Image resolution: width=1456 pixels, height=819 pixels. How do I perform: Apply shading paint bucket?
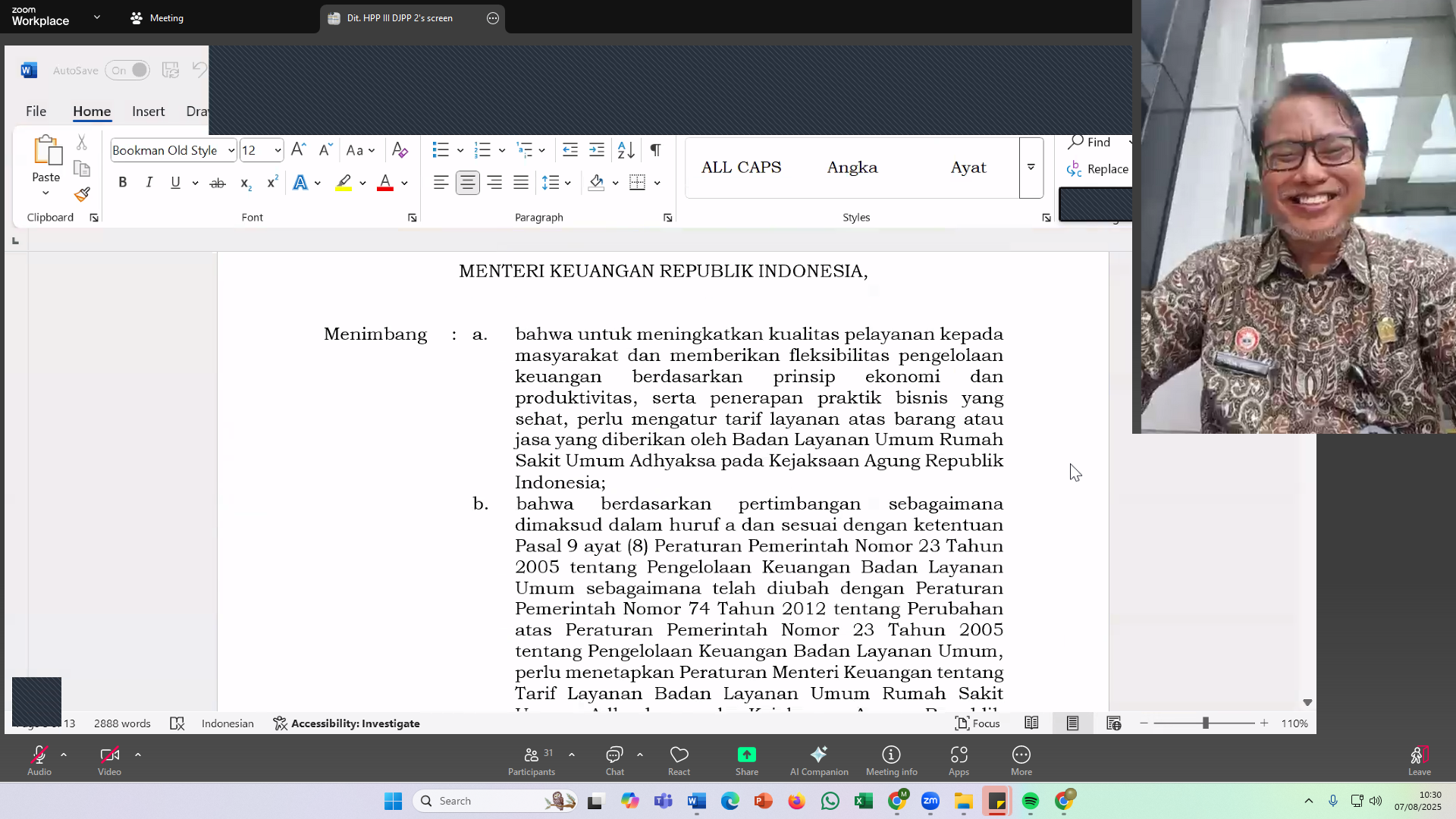pos(596,183)
